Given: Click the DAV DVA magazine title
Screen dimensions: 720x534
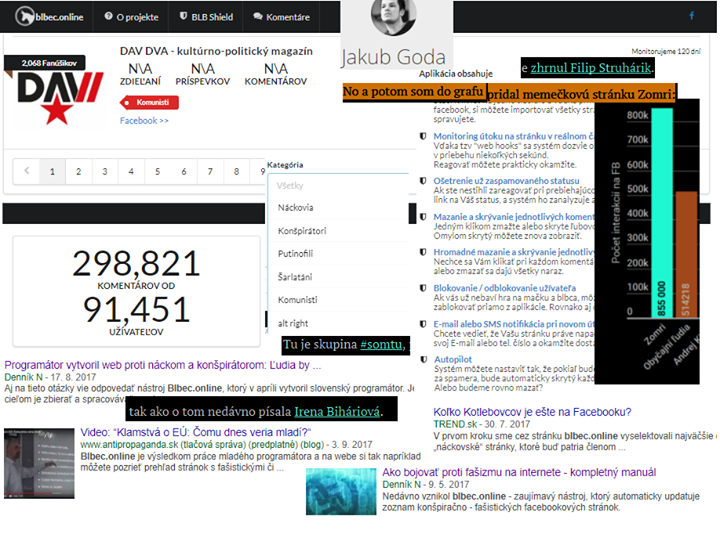Looking at the screenshot, I should pos(216,51).
